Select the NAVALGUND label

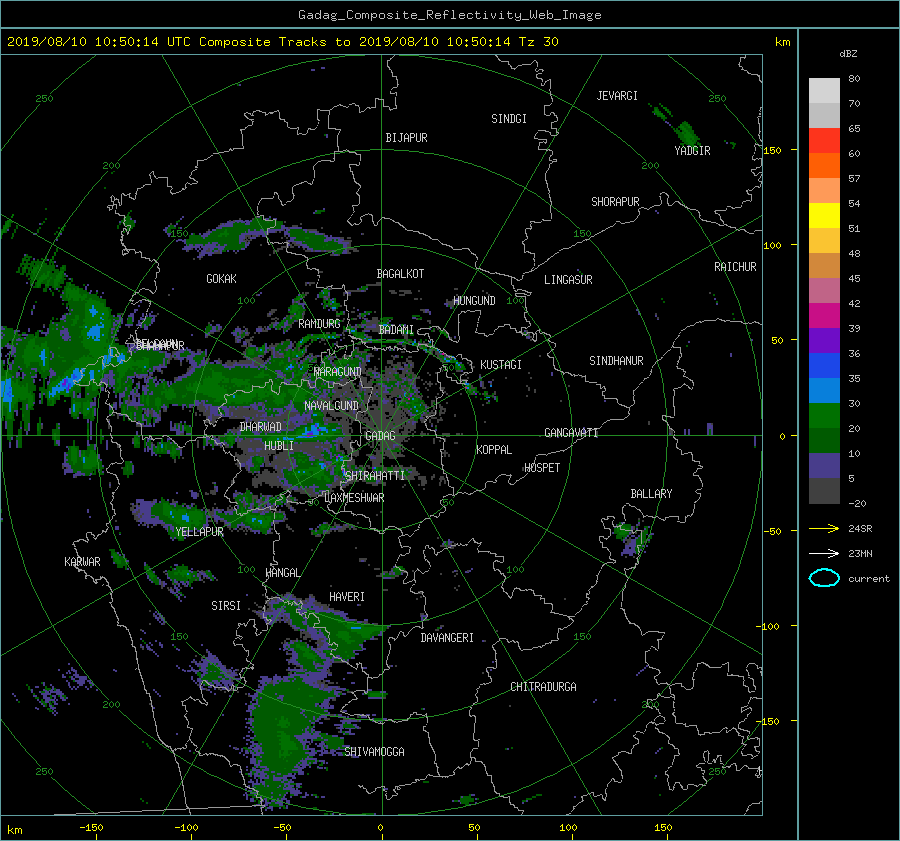coord(331,406)
